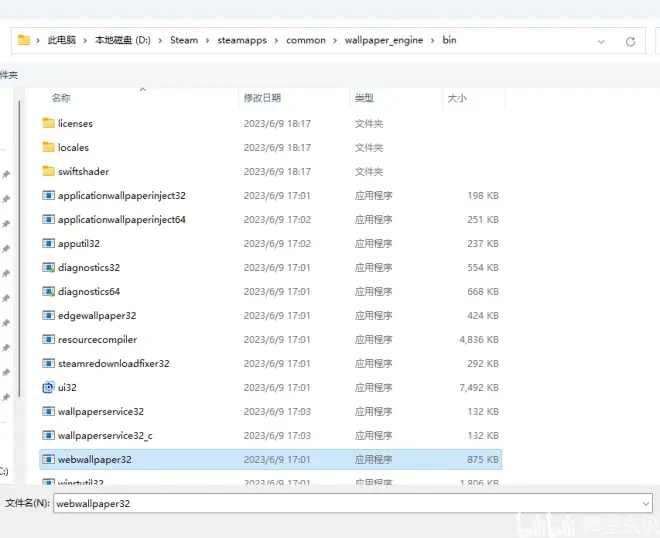Screen dimensions: 660x538
Task: Click the applicationwallpaperinject64 program icon
Action: [48, 219]
